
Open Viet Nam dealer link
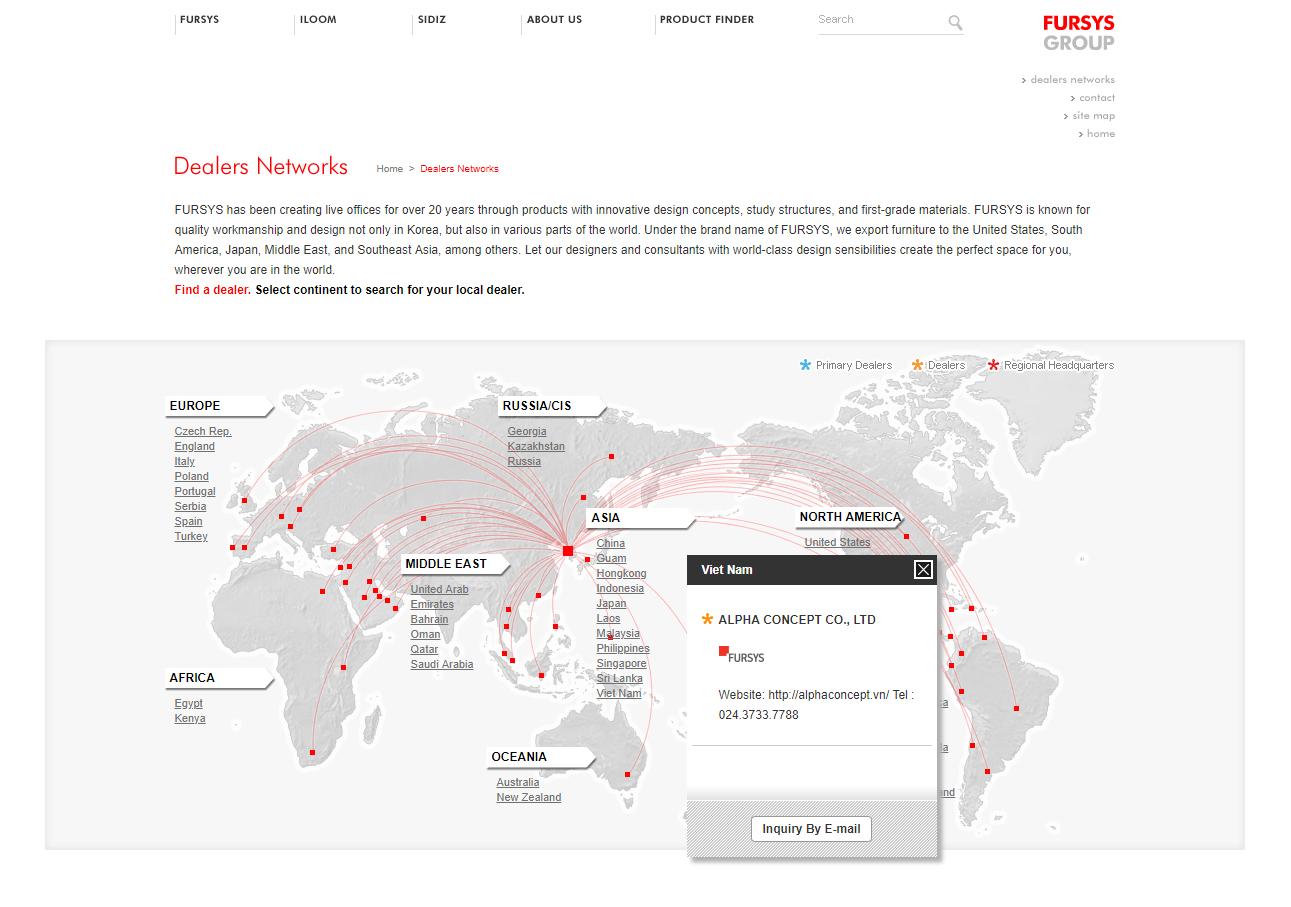(x=619, y=694)
